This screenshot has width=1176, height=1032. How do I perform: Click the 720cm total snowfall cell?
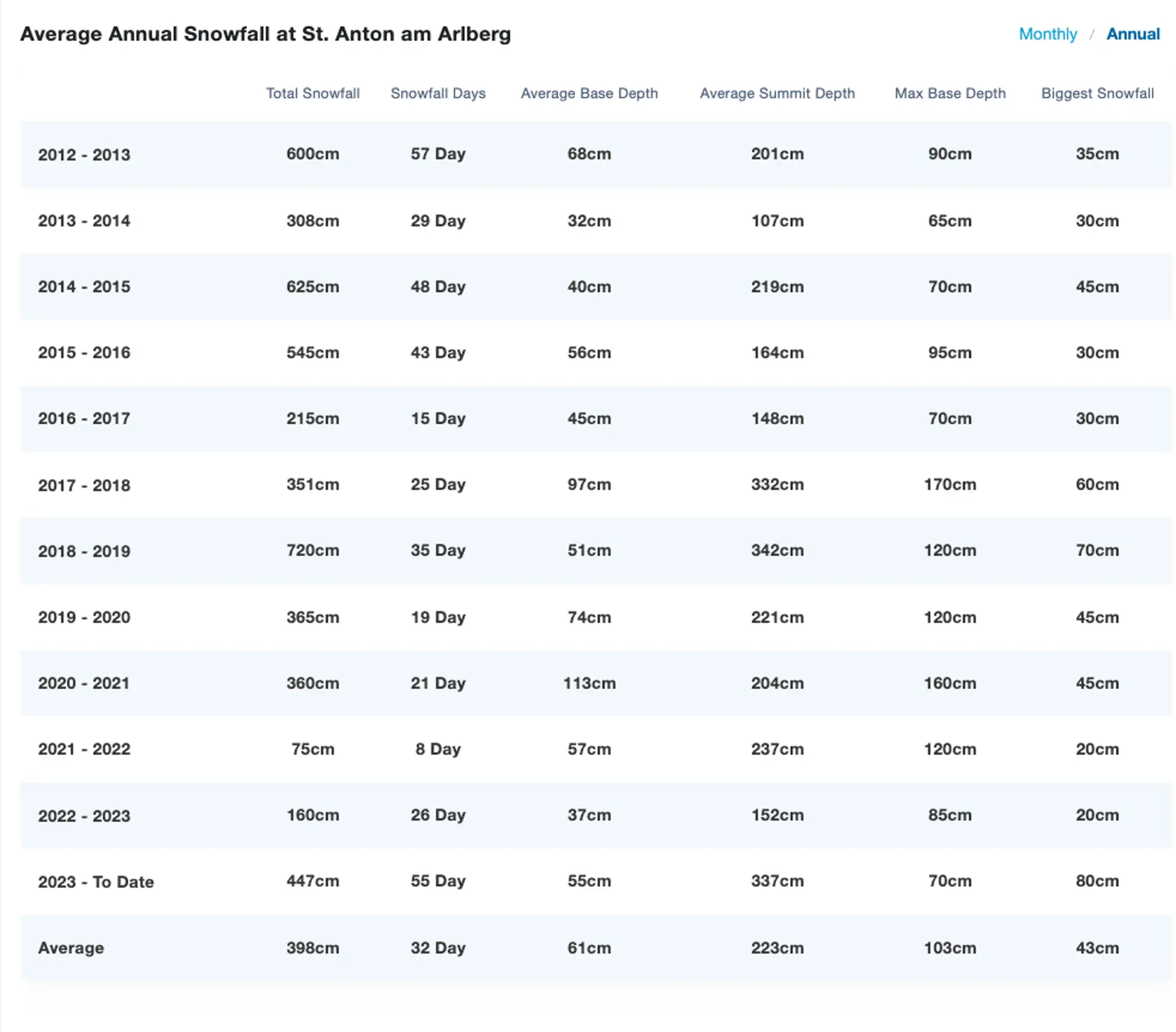point(313,550)
